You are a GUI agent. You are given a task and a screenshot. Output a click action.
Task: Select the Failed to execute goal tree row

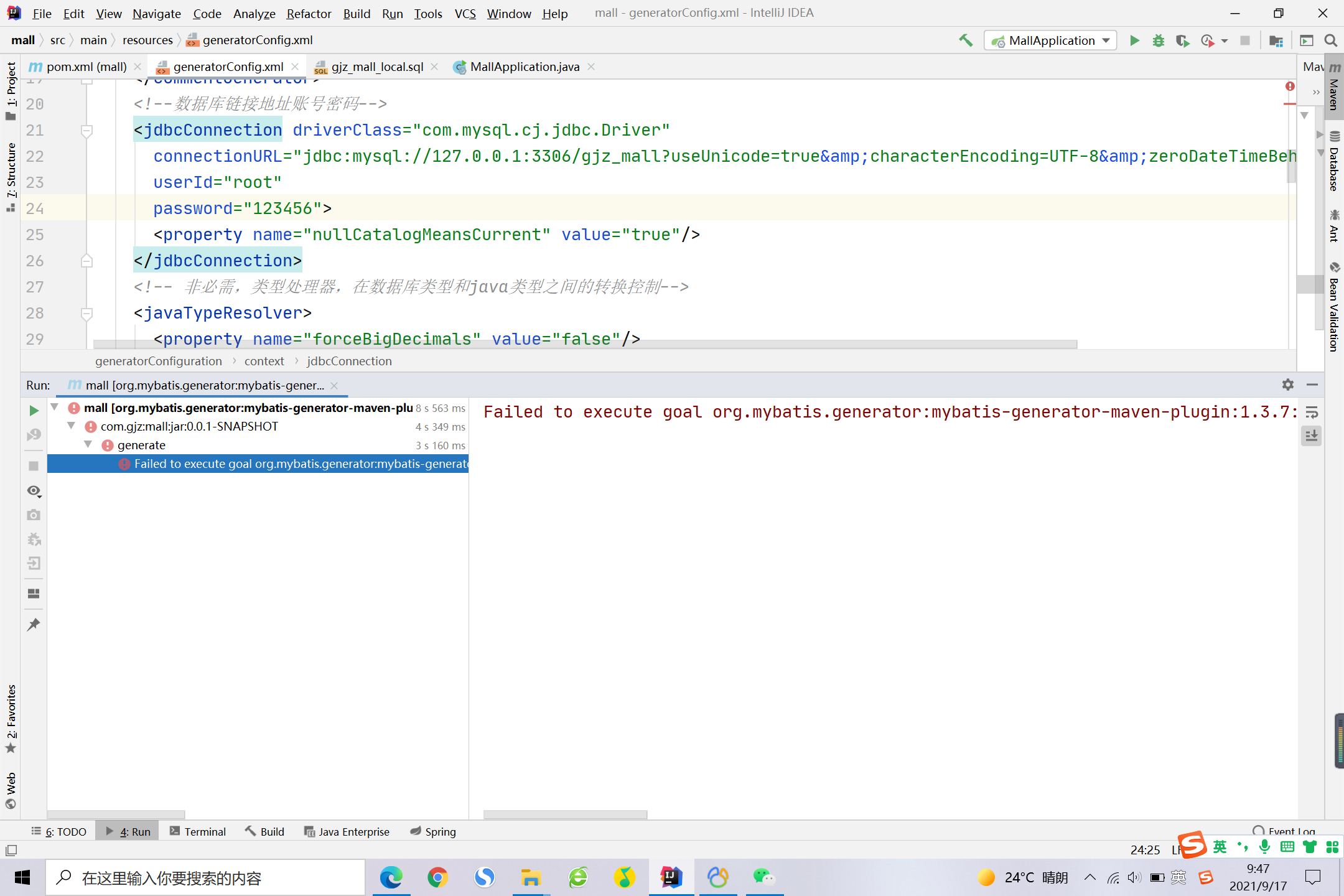258,464
